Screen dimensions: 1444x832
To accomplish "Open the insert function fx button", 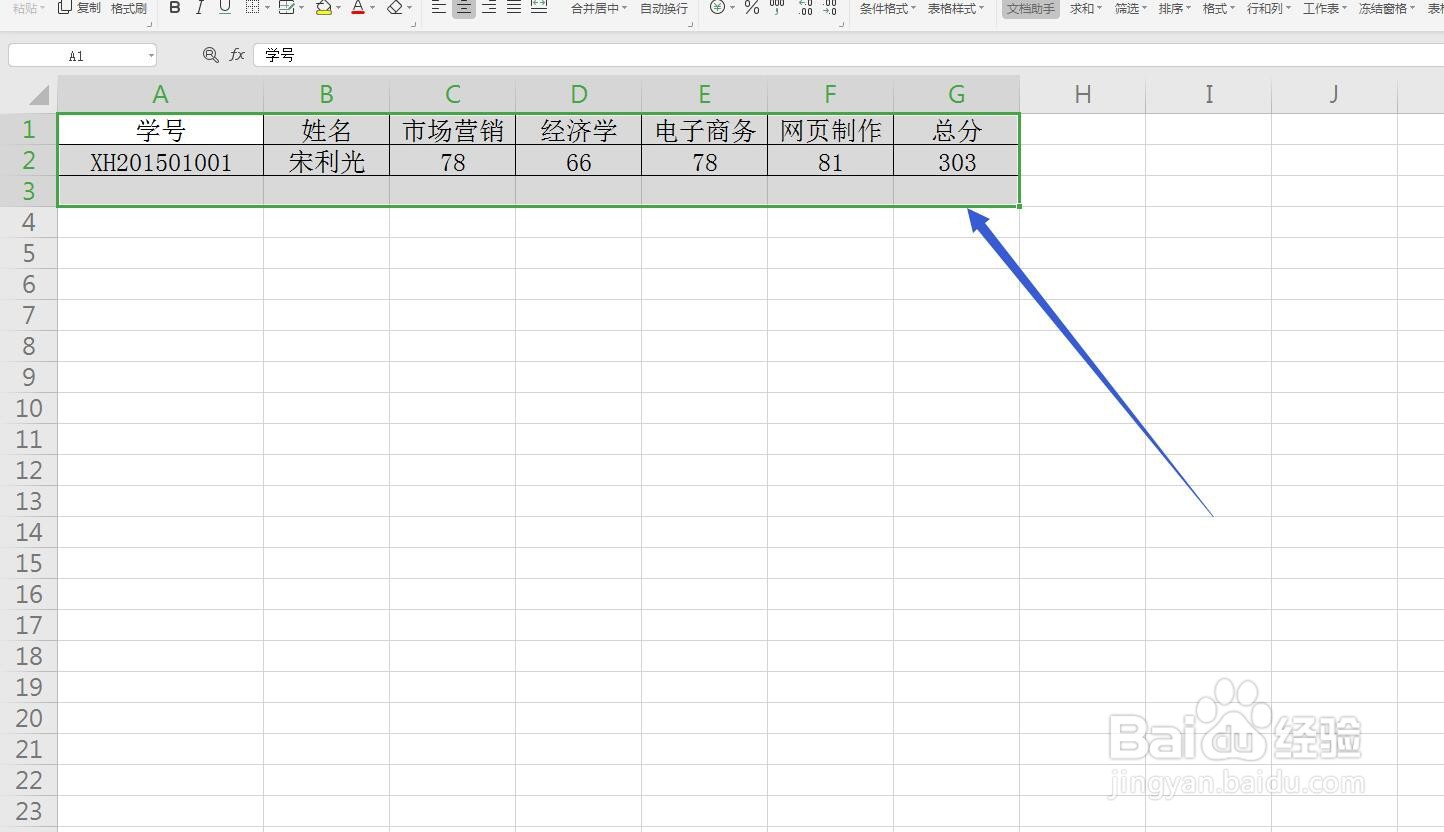I will pos(237,55).
